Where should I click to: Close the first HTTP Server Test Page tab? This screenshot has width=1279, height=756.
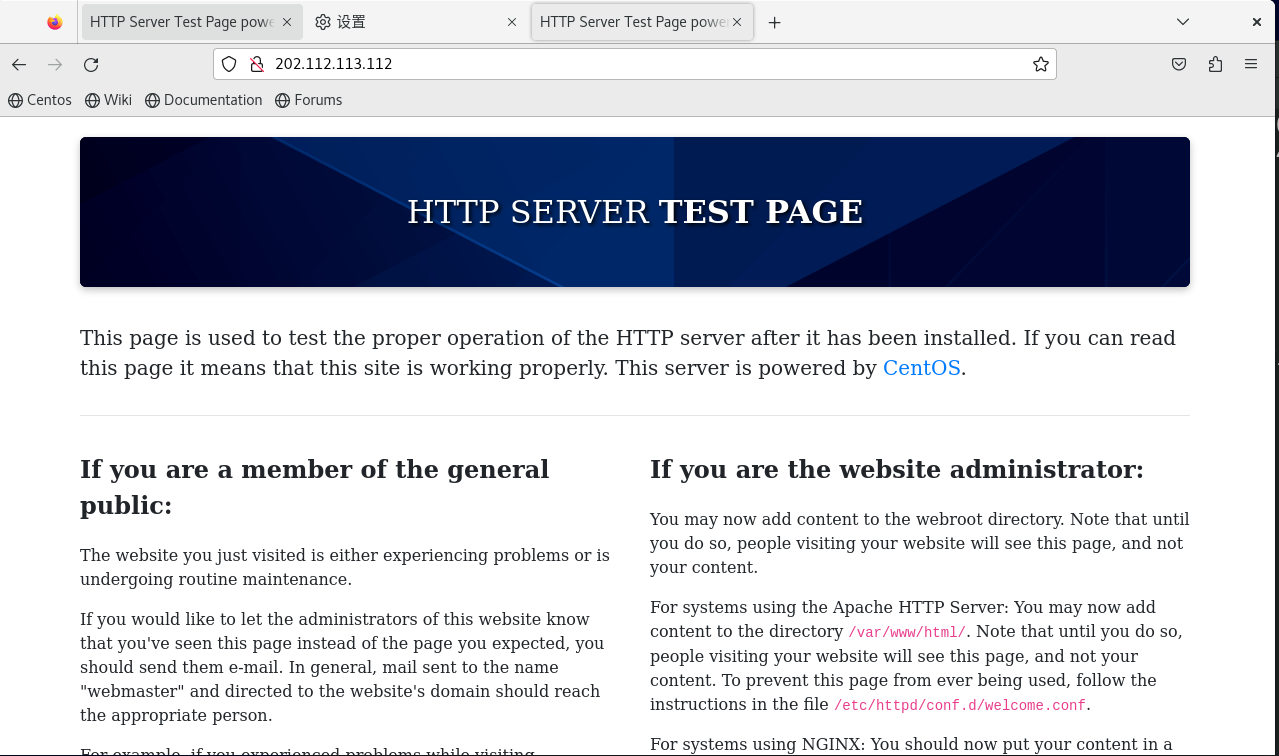click(x=287, y=22)
